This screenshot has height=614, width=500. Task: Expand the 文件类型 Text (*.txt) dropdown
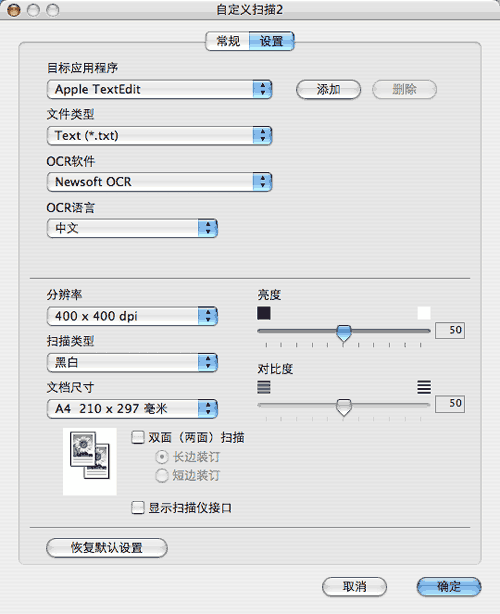click(159, 135)
